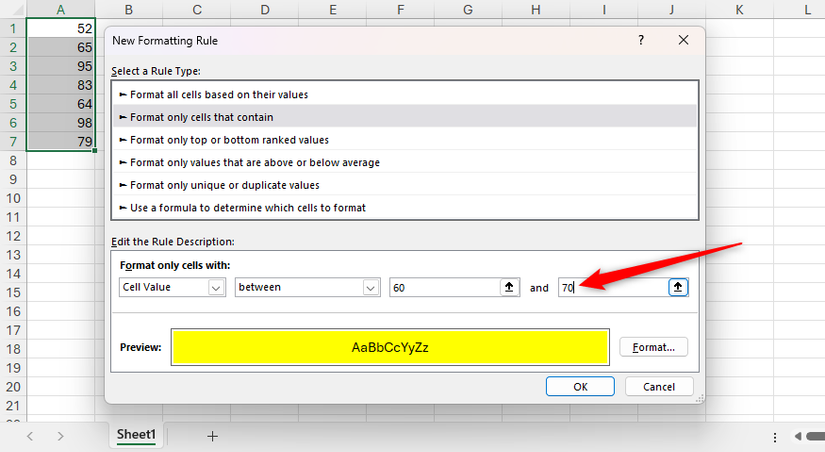Click the Cancel button
This screenshot has height=452, width=825.
tap(658, 387)
